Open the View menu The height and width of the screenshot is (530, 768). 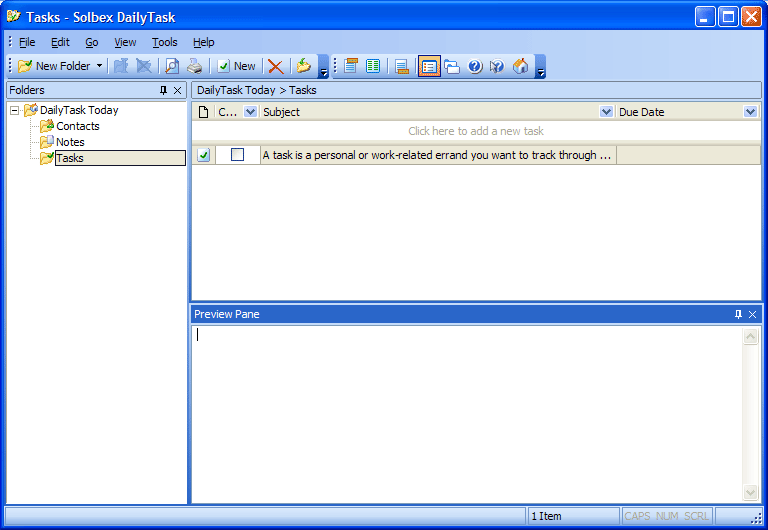pos(125,42)
